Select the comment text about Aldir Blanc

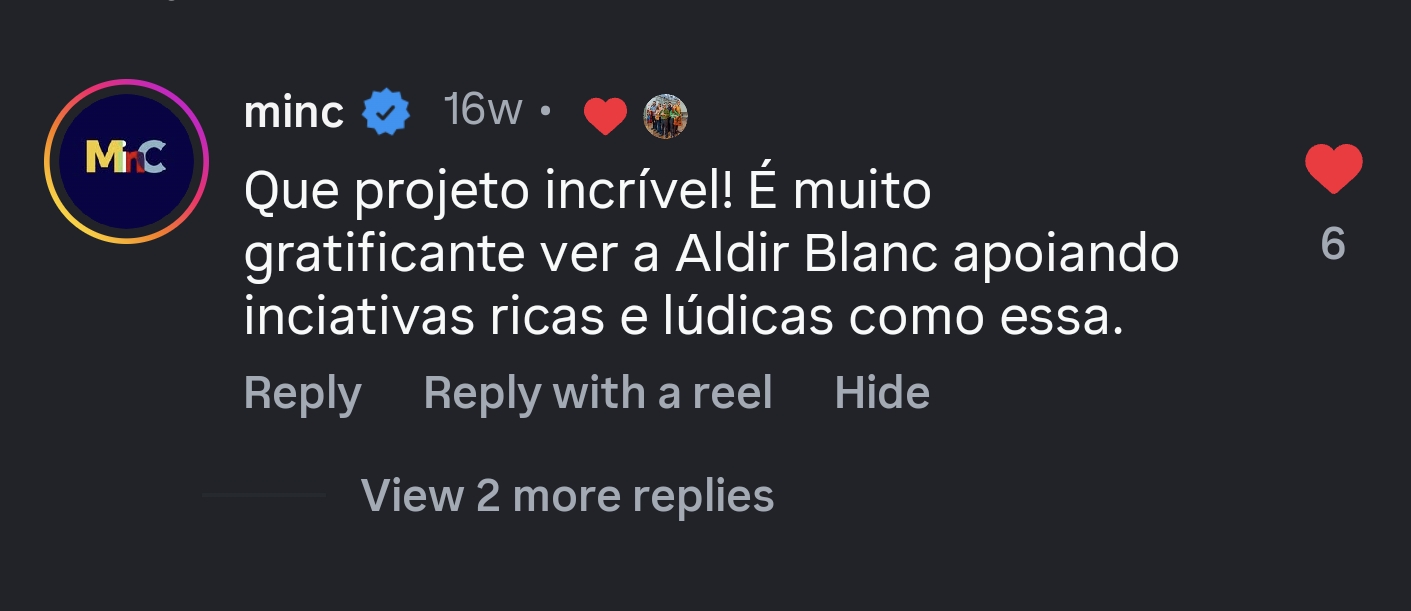[x=700, y=252]
